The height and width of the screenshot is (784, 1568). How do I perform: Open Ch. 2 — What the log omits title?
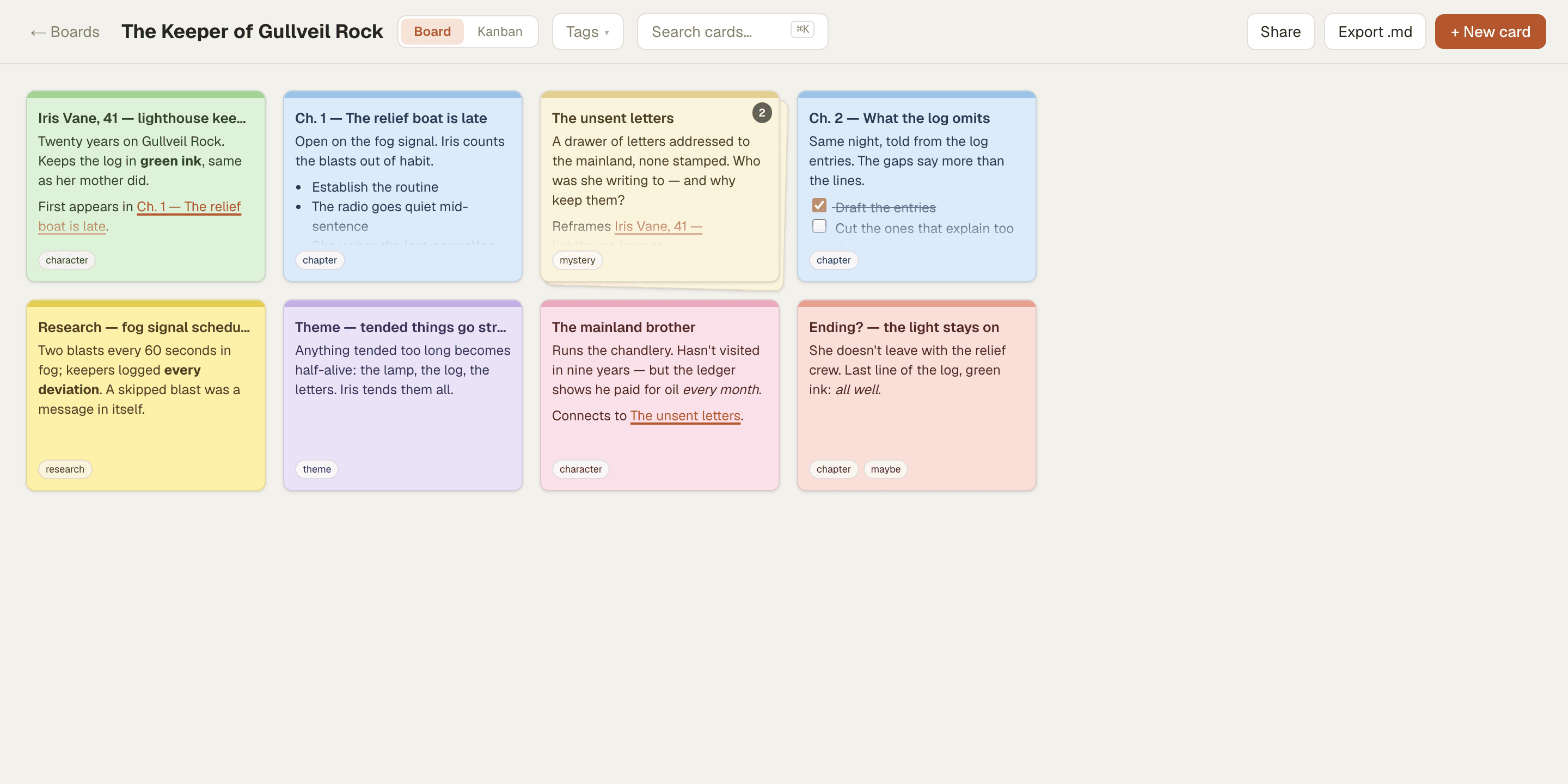(x=899, y=118)
